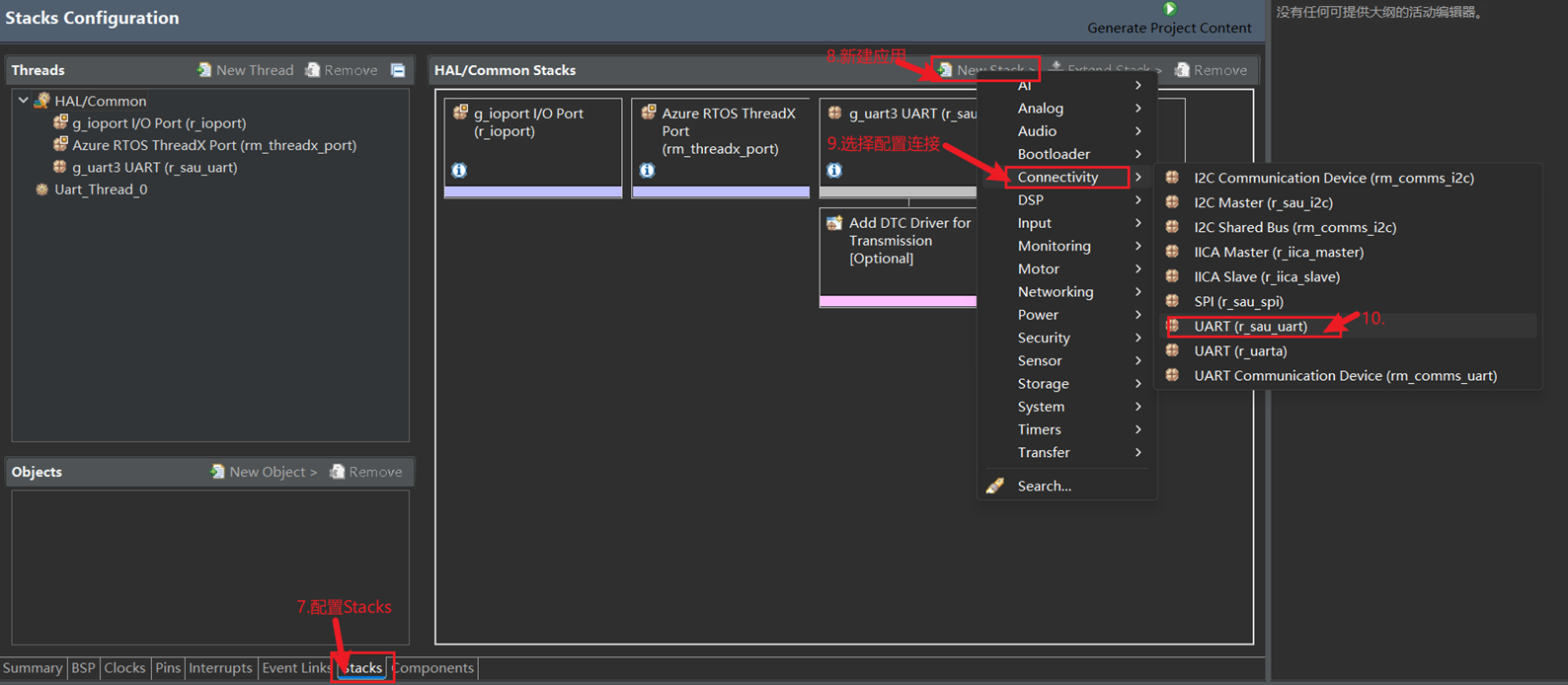Click the collapse icon in Threads header

point(398,70)
